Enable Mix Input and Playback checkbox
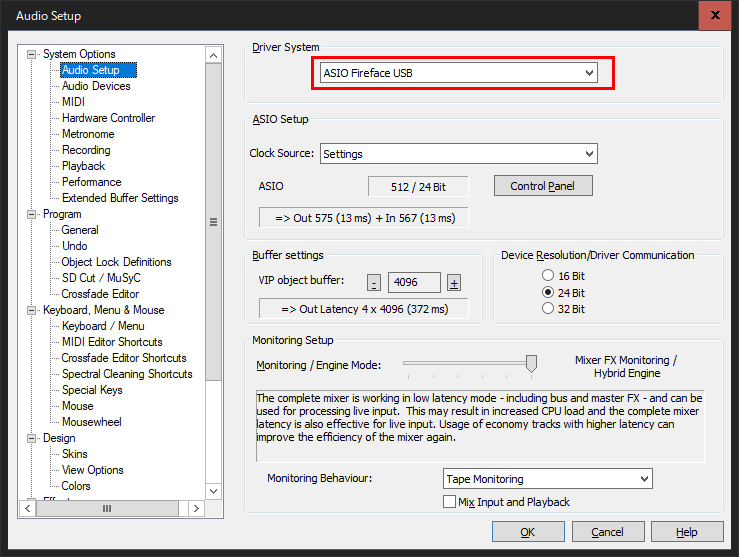 coord(449,501)
